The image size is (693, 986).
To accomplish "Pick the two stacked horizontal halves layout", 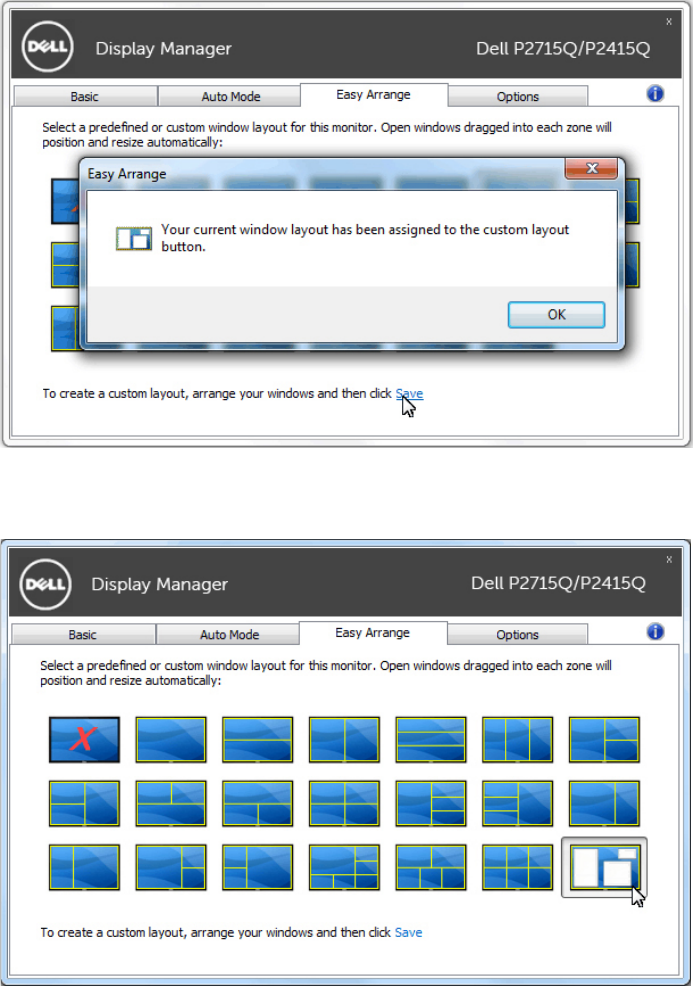I will 258,740.
